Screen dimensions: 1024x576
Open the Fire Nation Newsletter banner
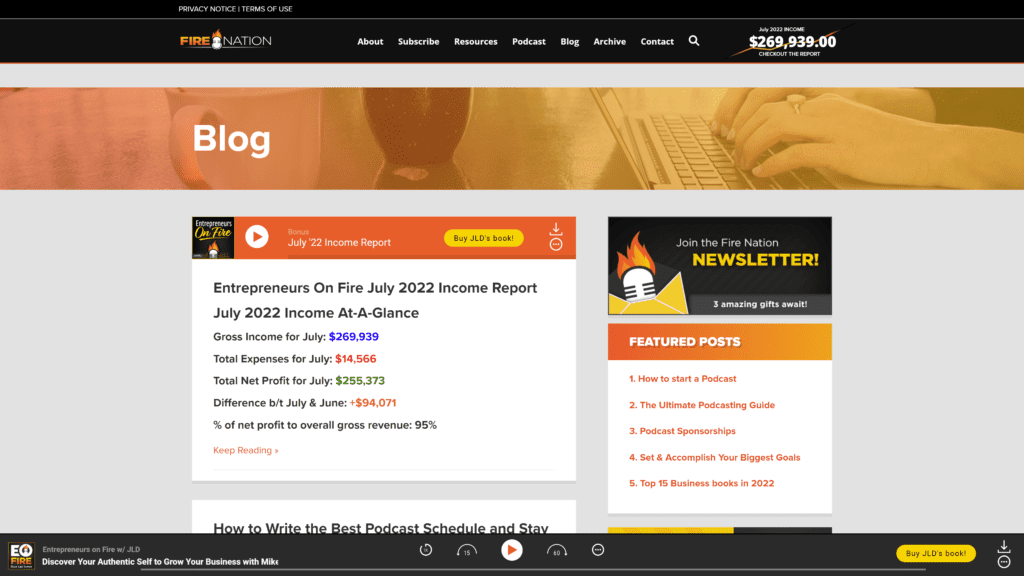(720, 266)
